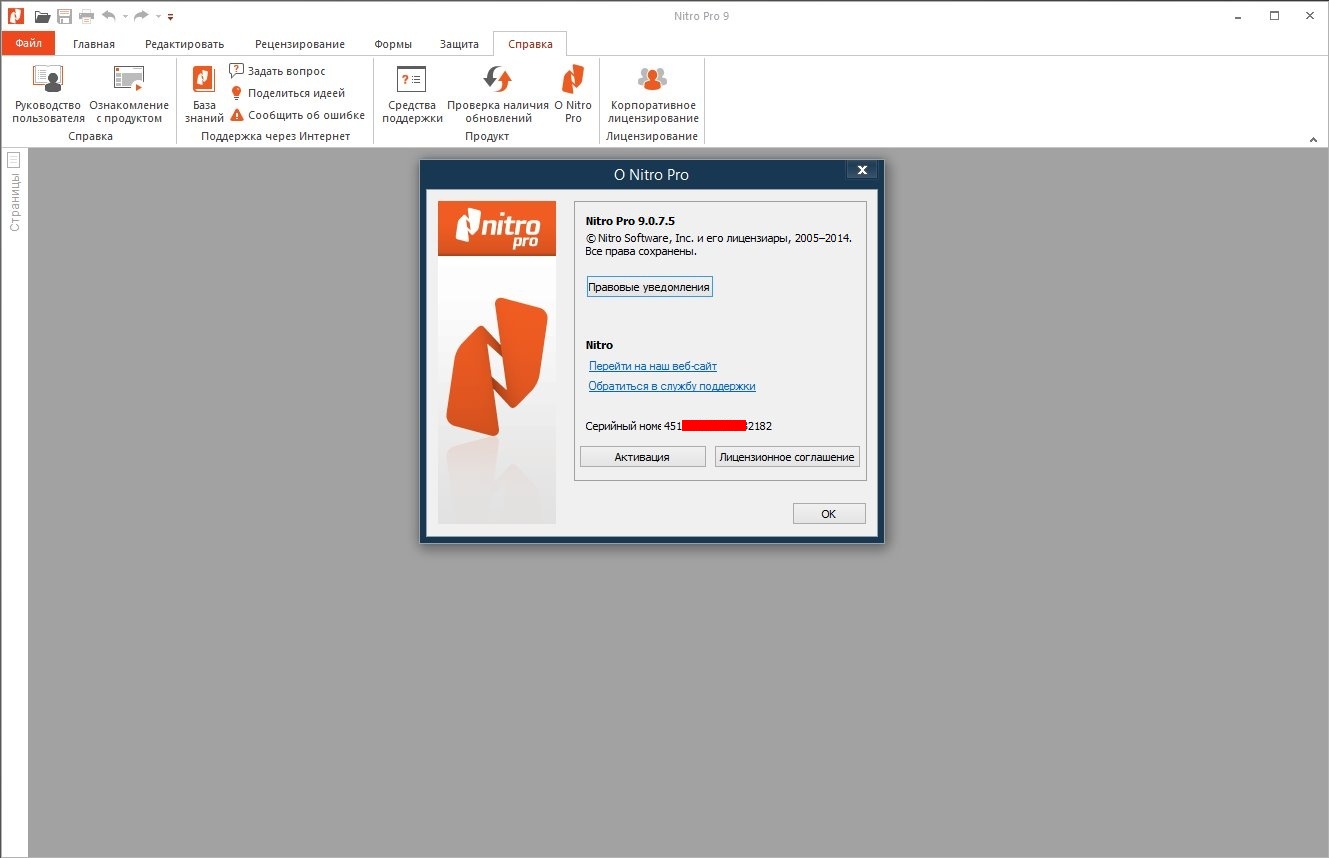The image size is (1329, 858).
Task: Close the О Nitro Pro dialog
Action: point(862,170)
